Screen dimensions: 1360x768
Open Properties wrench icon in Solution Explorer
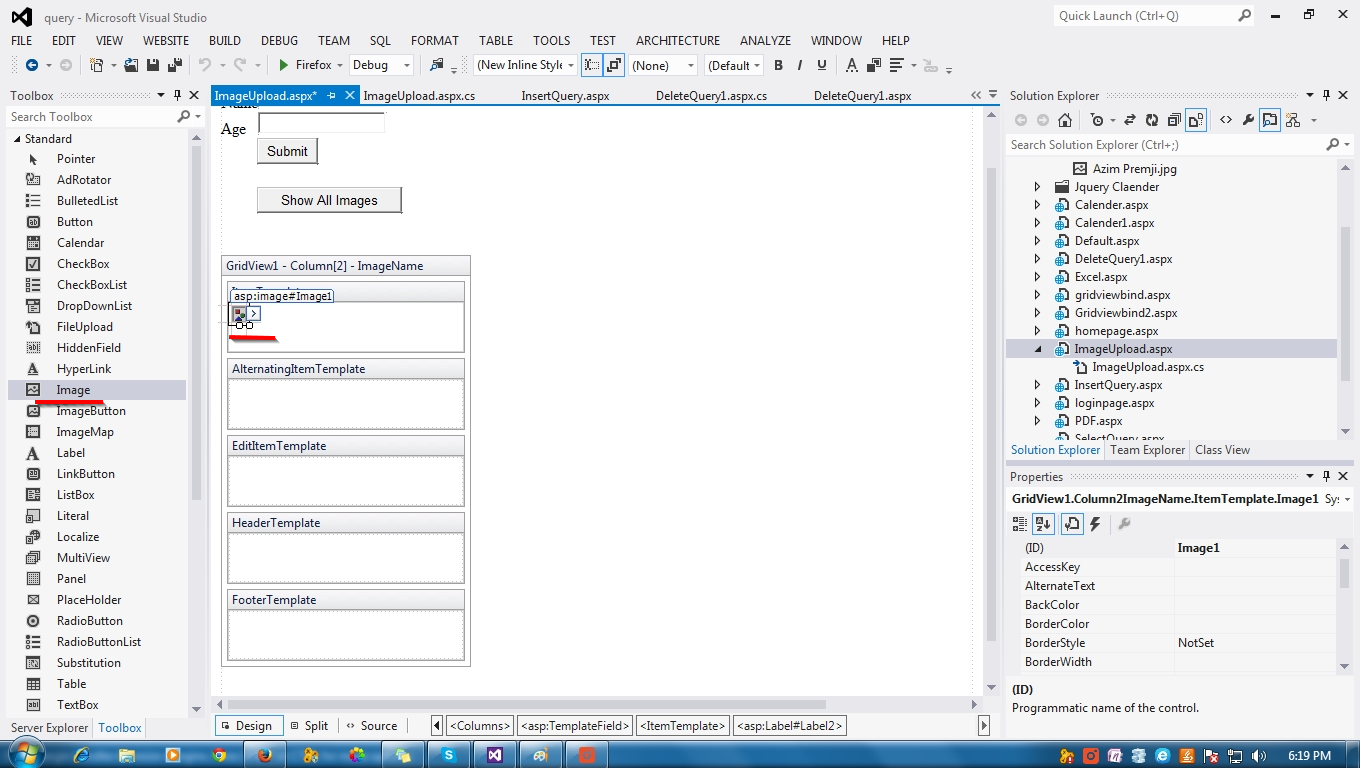coord(1248,120)
